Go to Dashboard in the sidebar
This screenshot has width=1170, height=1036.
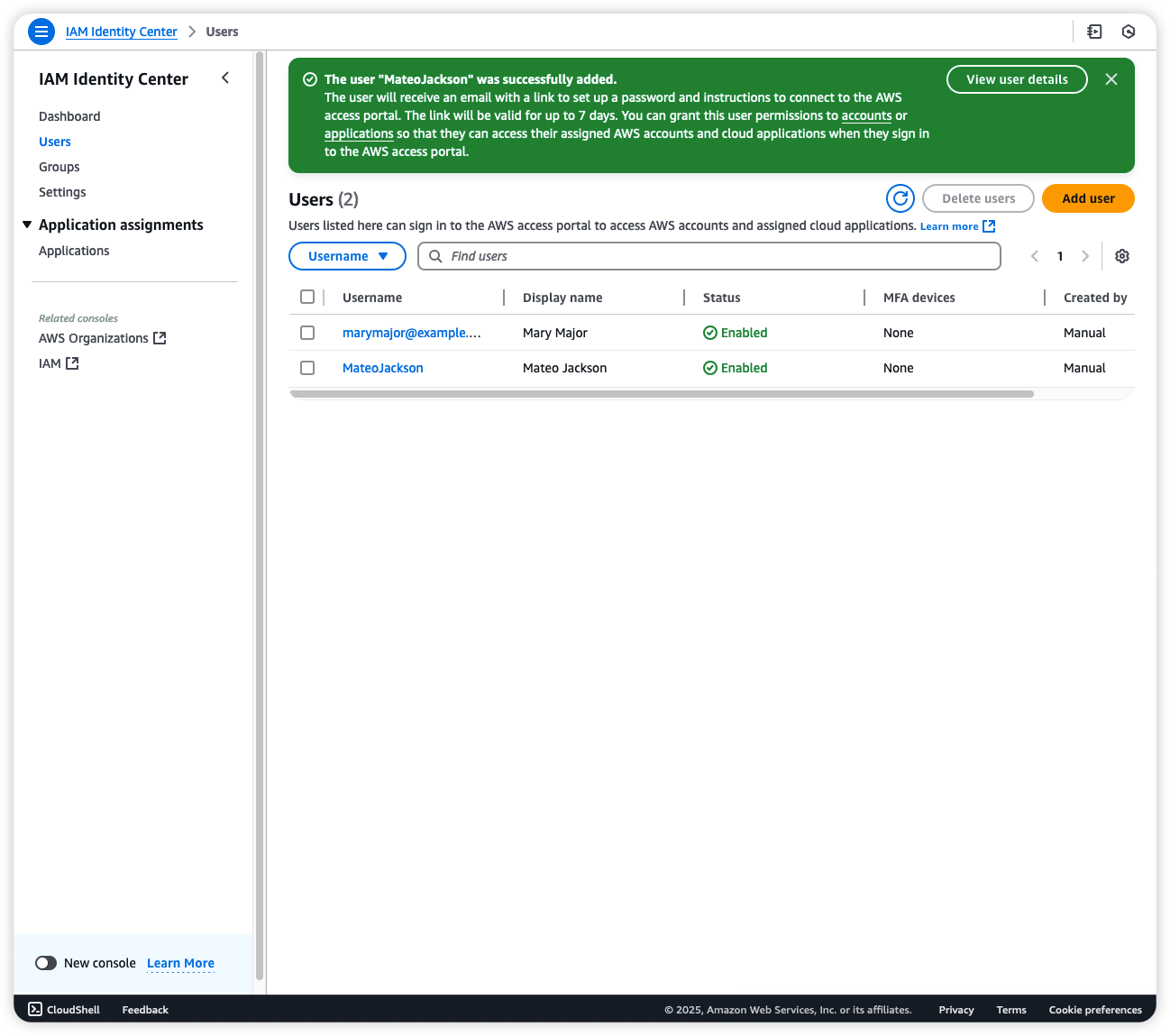point(69,115)
